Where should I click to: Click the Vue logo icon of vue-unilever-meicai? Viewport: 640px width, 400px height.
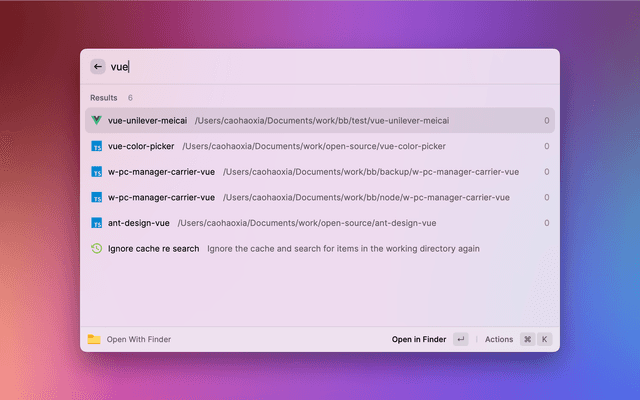(x=97, y=120)
